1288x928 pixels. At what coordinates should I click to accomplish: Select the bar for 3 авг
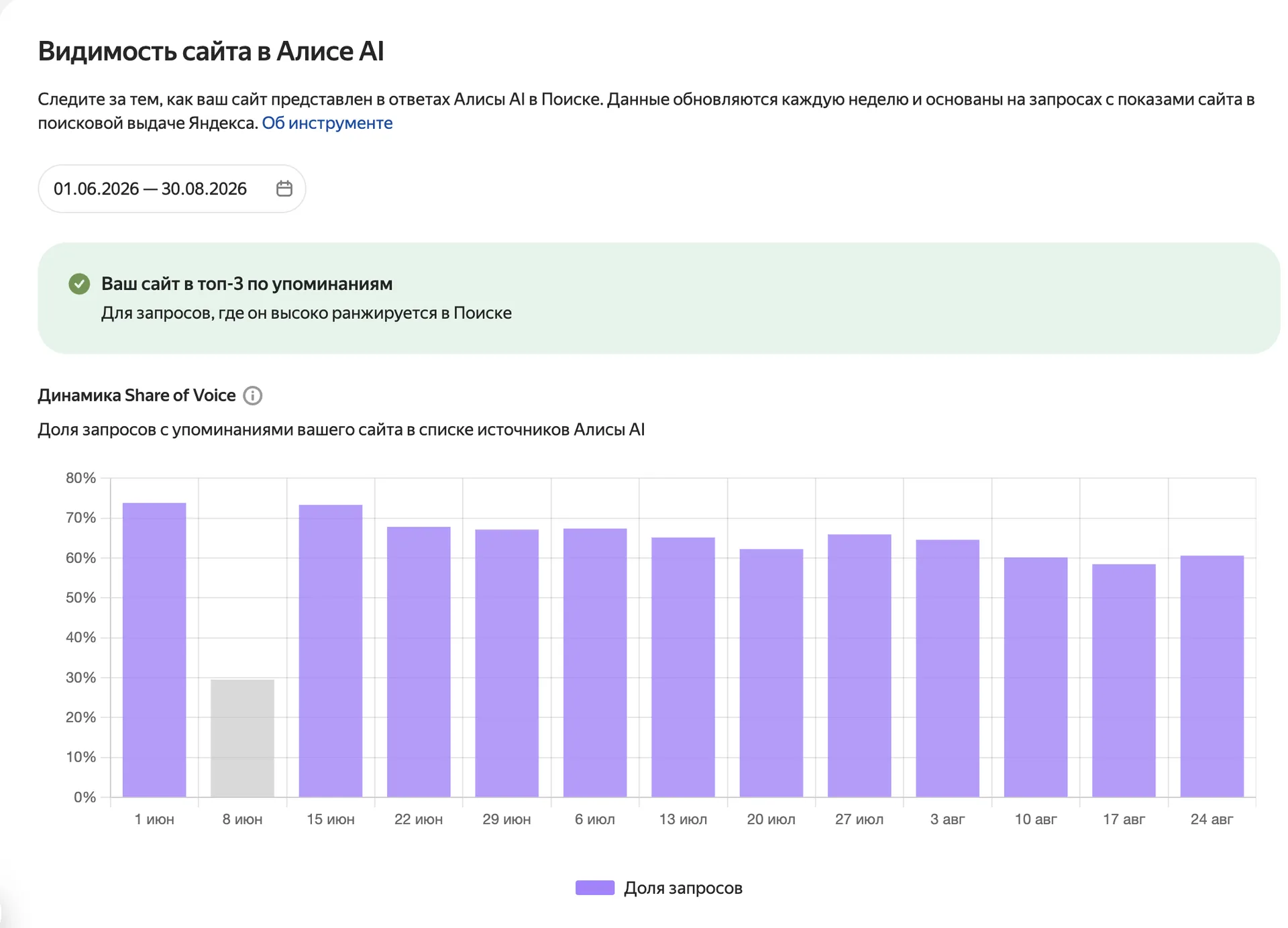point(947,668)
